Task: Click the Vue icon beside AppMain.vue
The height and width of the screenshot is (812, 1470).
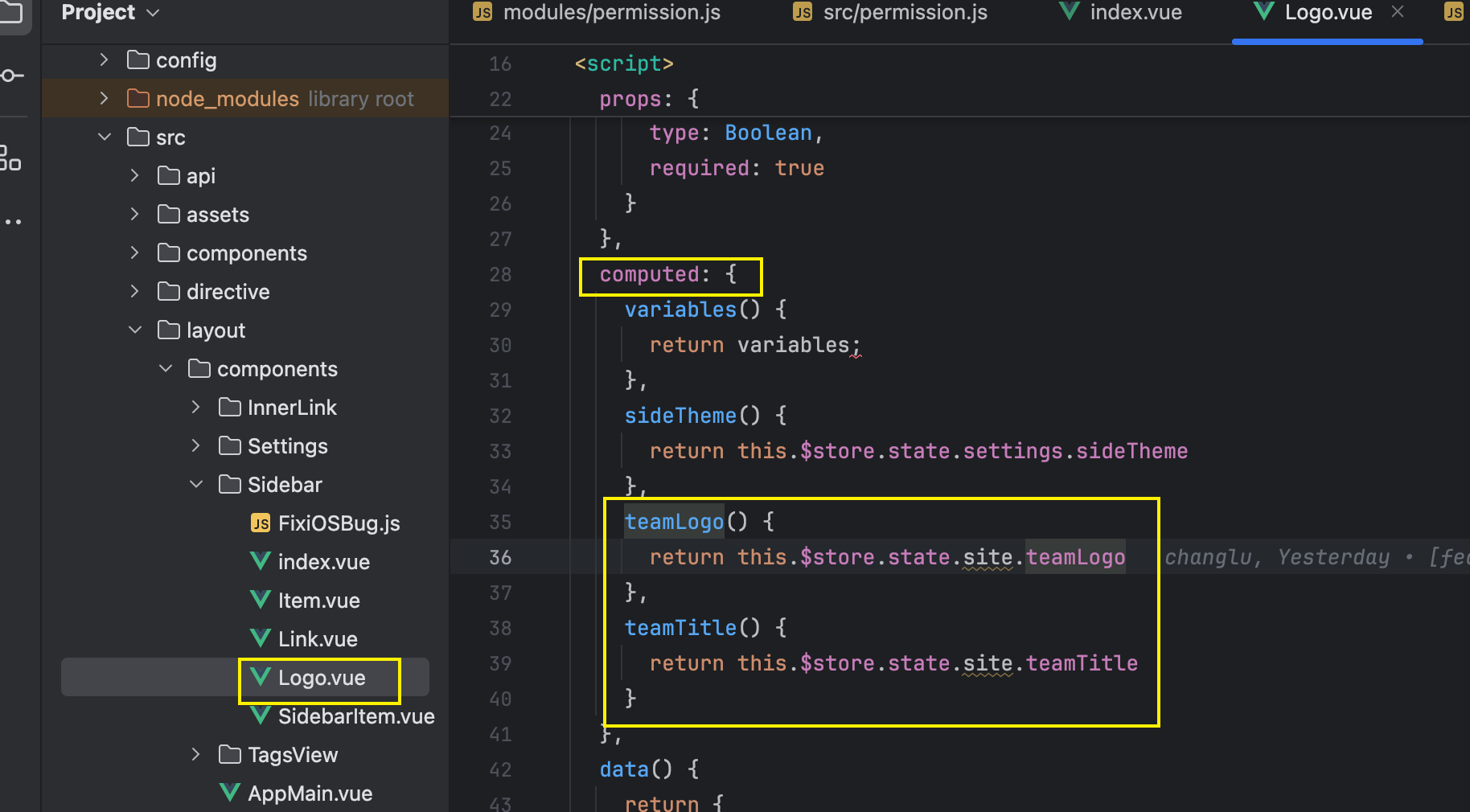Action: tap(230, 793)
